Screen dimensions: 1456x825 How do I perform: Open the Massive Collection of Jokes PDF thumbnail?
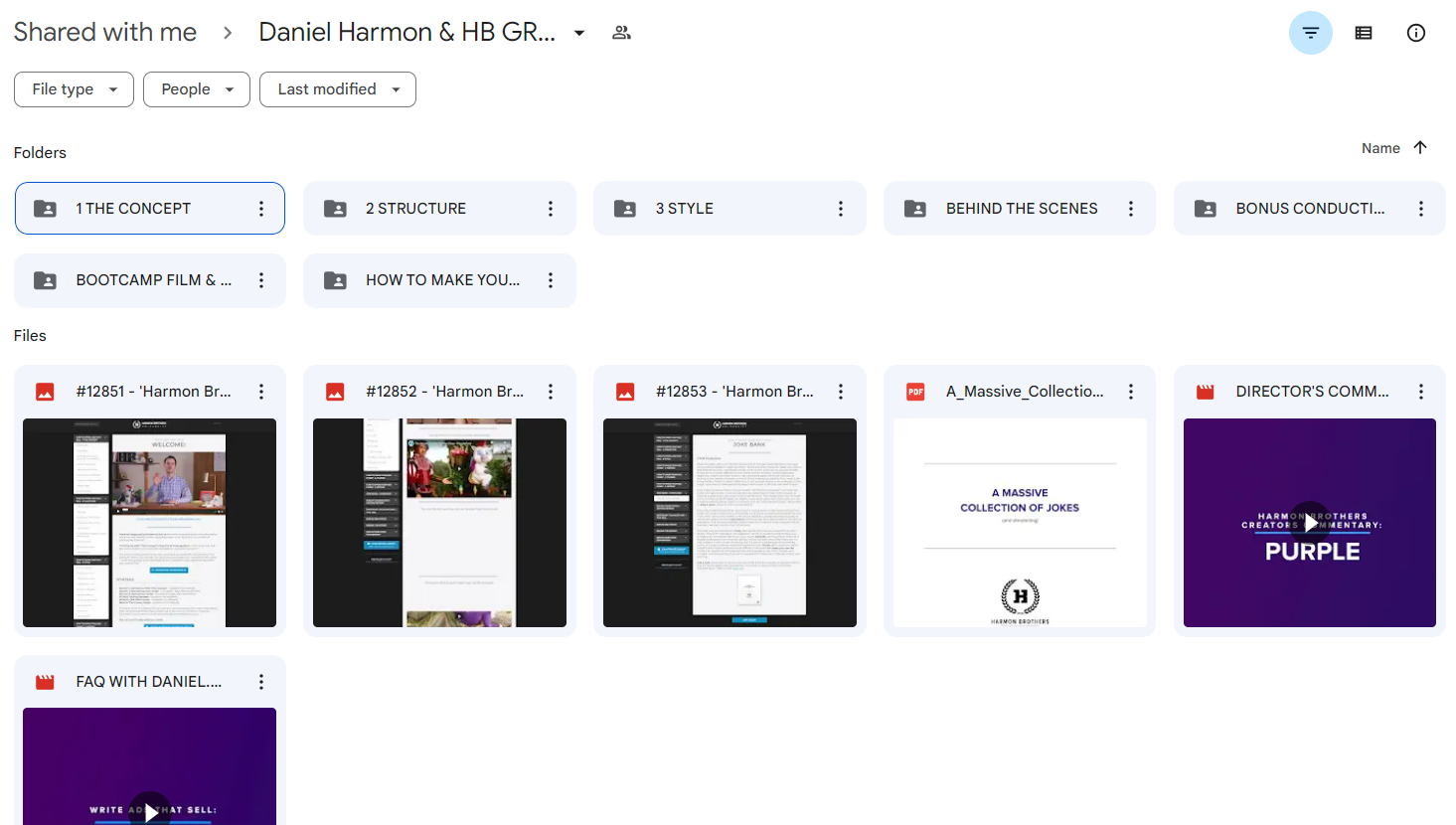tap(1020, 523)
